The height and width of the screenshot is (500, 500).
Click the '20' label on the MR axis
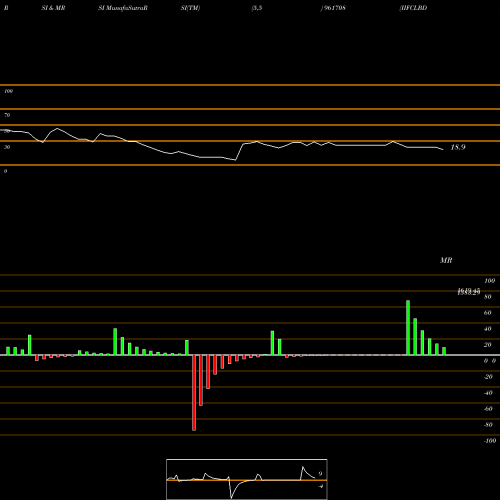(488, 345)
